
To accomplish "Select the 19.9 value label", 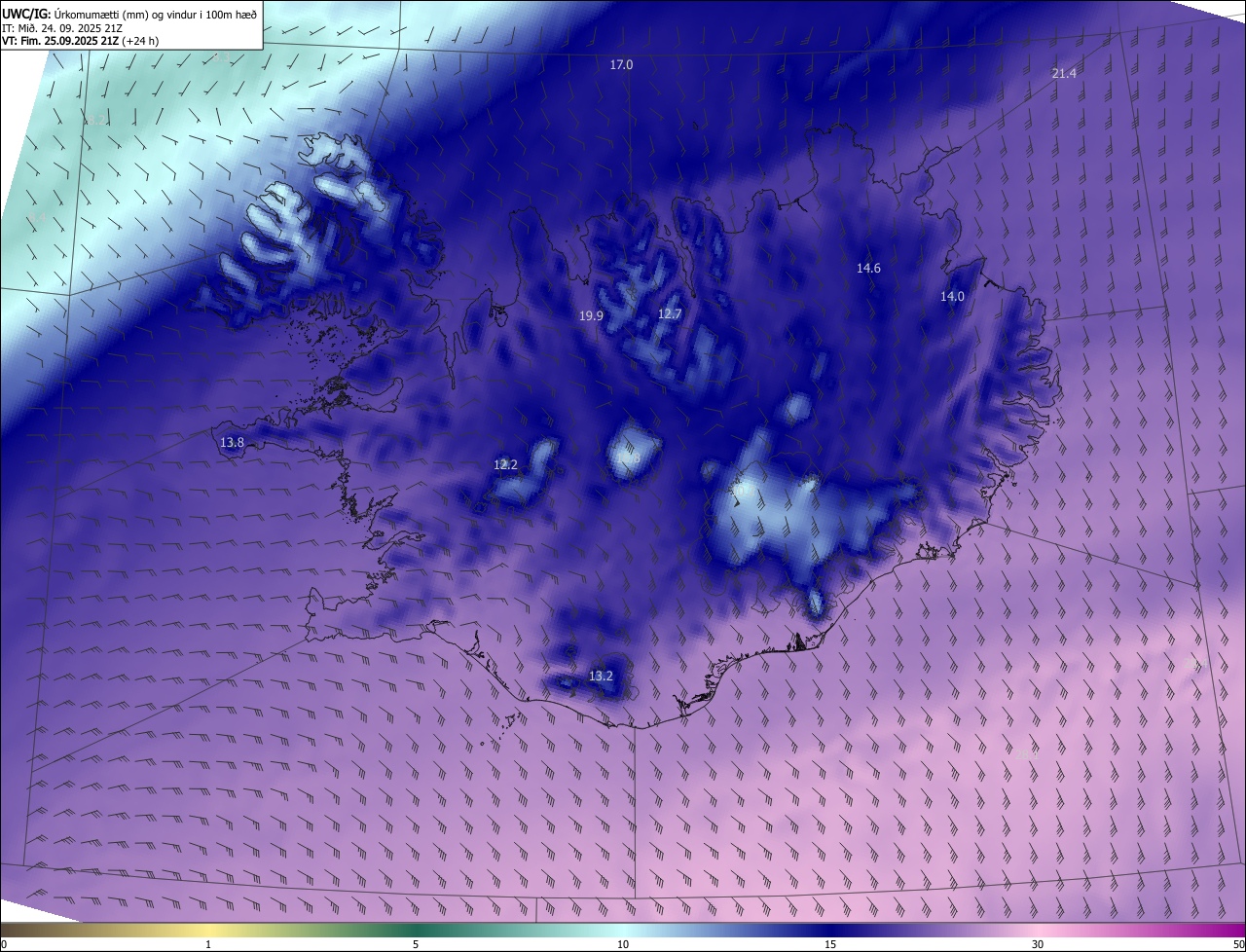I will (591, 316).
